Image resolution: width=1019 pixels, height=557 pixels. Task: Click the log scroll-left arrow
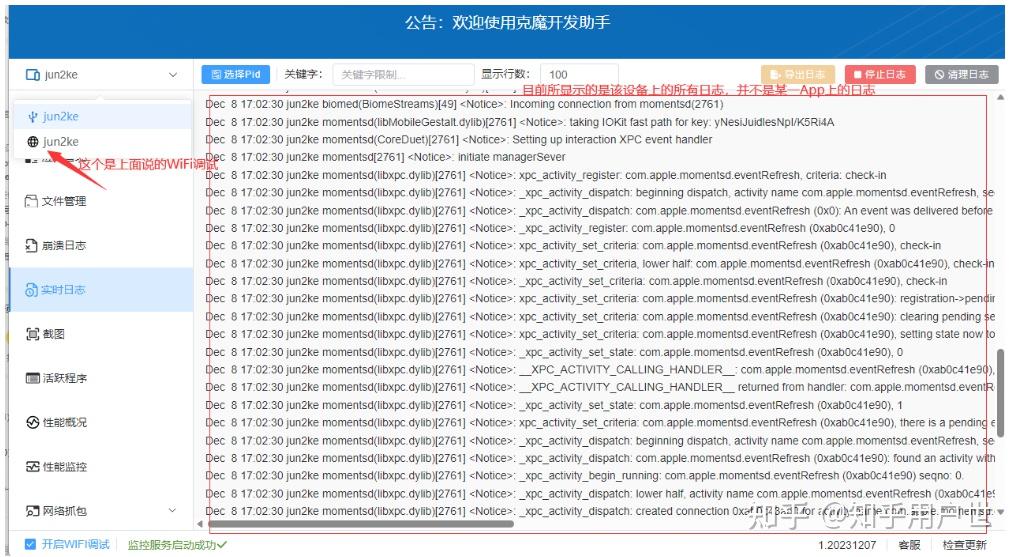(200, 524)
